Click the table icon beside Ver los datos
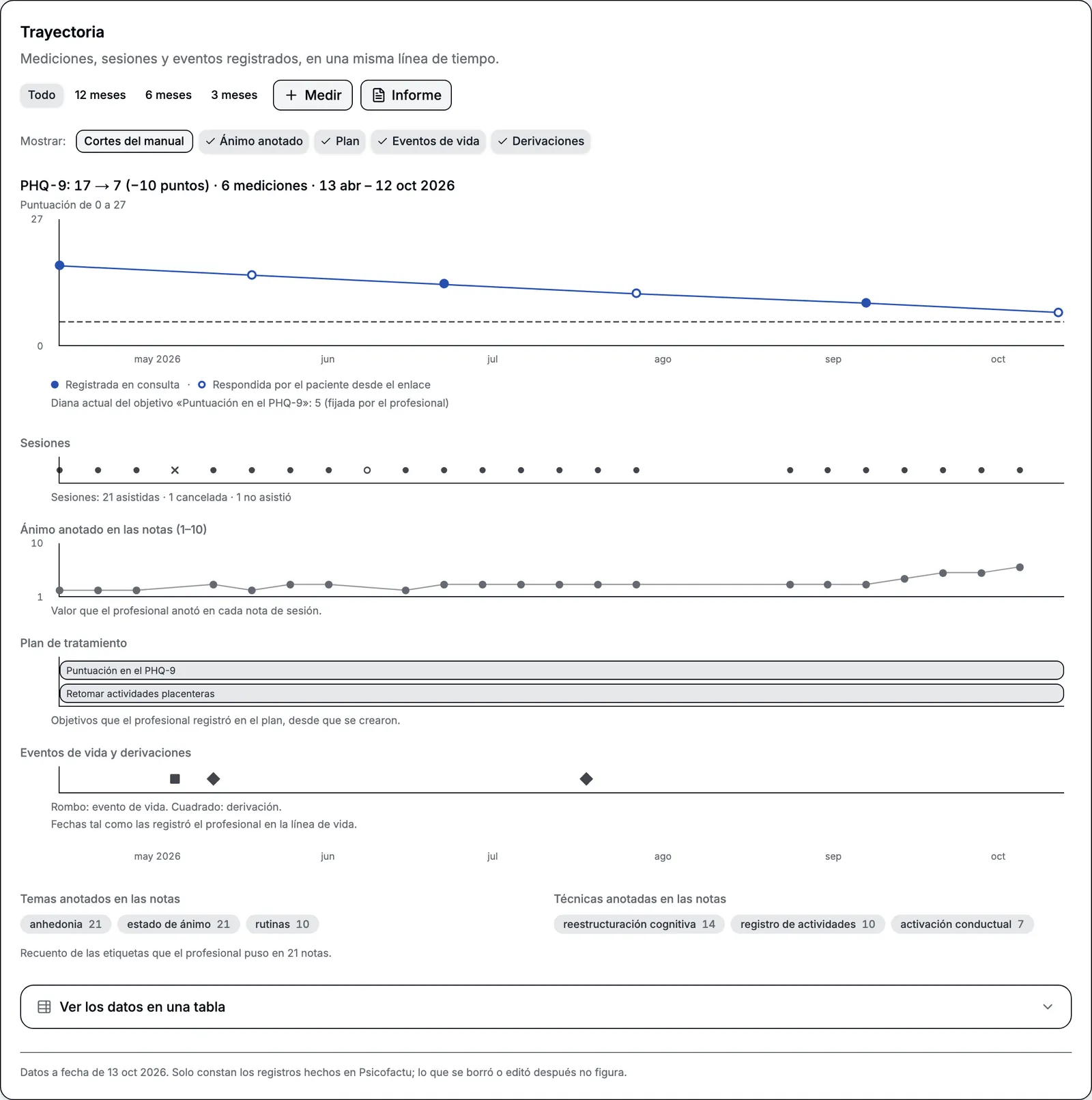Image resolution: width=1092 pixels, height=1100 pixels. (x=44, y=1006)
